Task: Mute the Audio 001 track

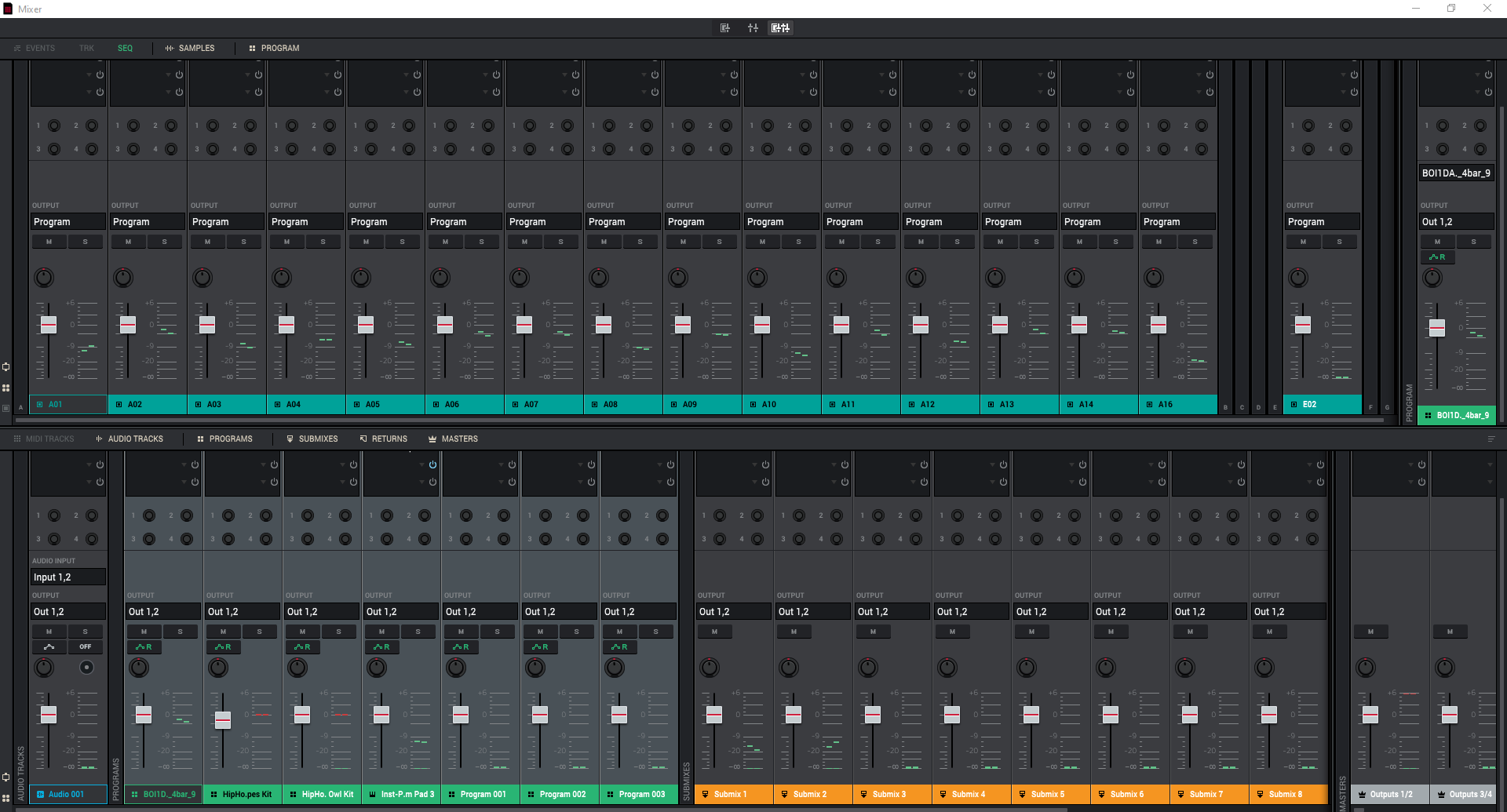Action: coord(49,632)
